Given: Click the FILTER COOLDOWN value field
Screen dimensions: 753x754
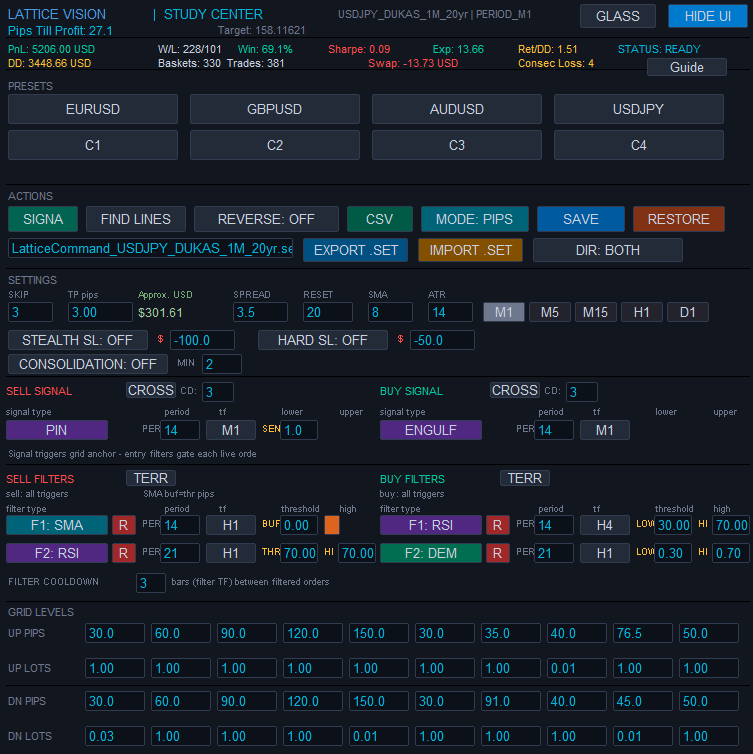Looking at the screenshot, I should [x=151, y=583].
